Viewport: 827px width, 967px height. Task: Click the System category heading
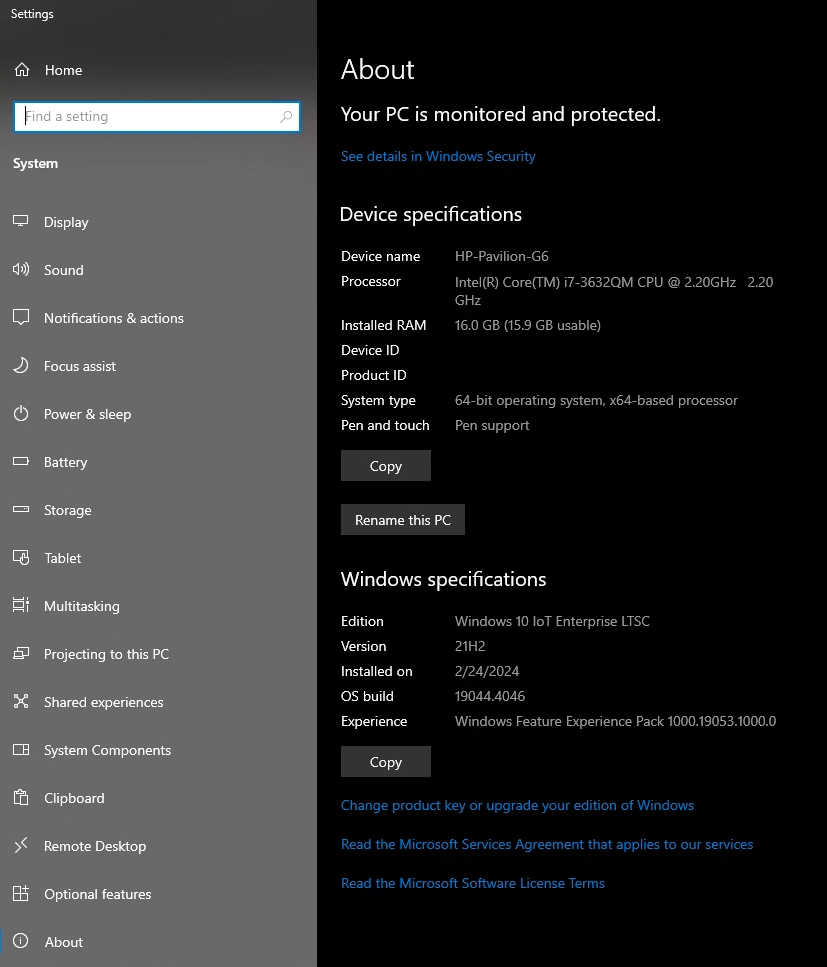click(x=35, y=163)
